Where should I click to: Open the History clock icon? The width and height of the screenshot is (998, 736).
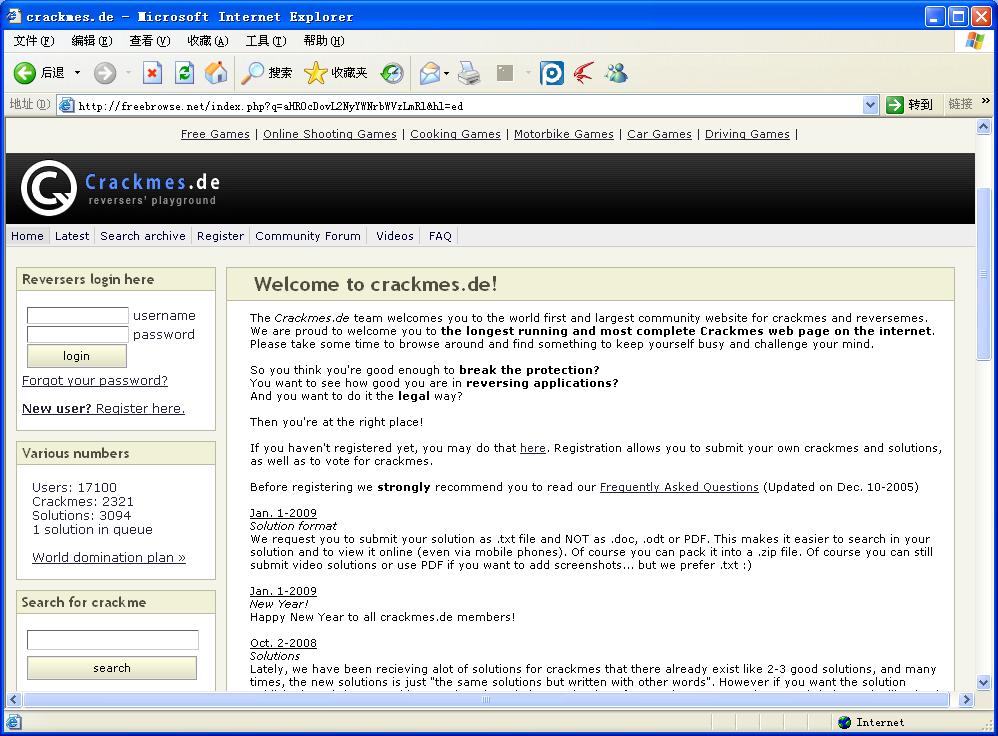click(x=392, y=73)
